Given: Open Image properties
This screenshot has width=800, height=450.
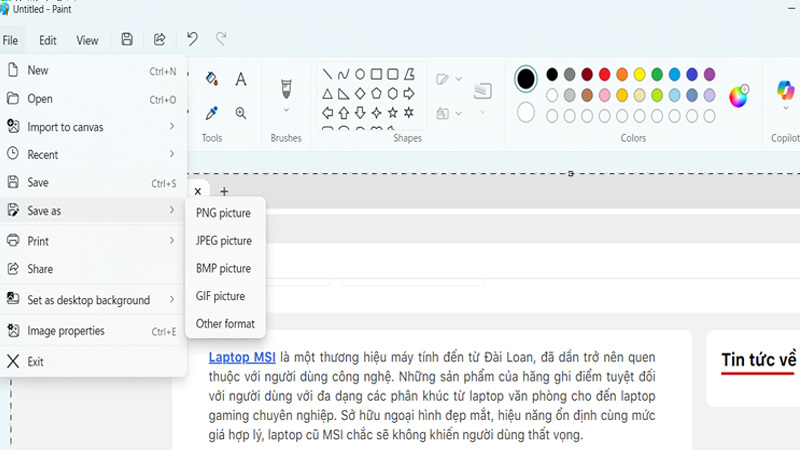Looking at the screenshot, I should (92, 331).
